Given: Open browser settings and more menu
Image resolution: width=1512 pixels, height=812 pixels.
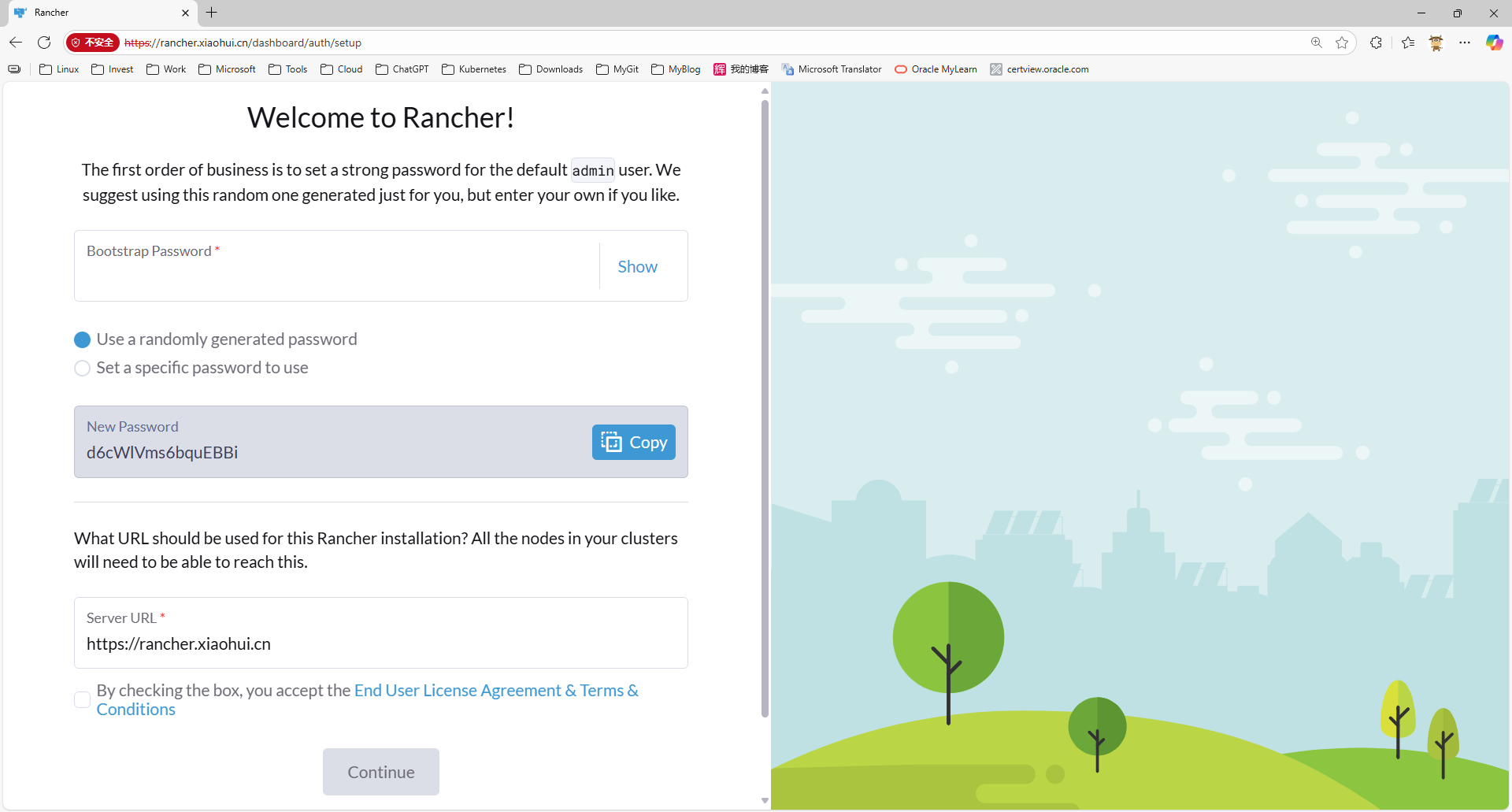Looking at the screenshot, I should tap(1464, 43).
